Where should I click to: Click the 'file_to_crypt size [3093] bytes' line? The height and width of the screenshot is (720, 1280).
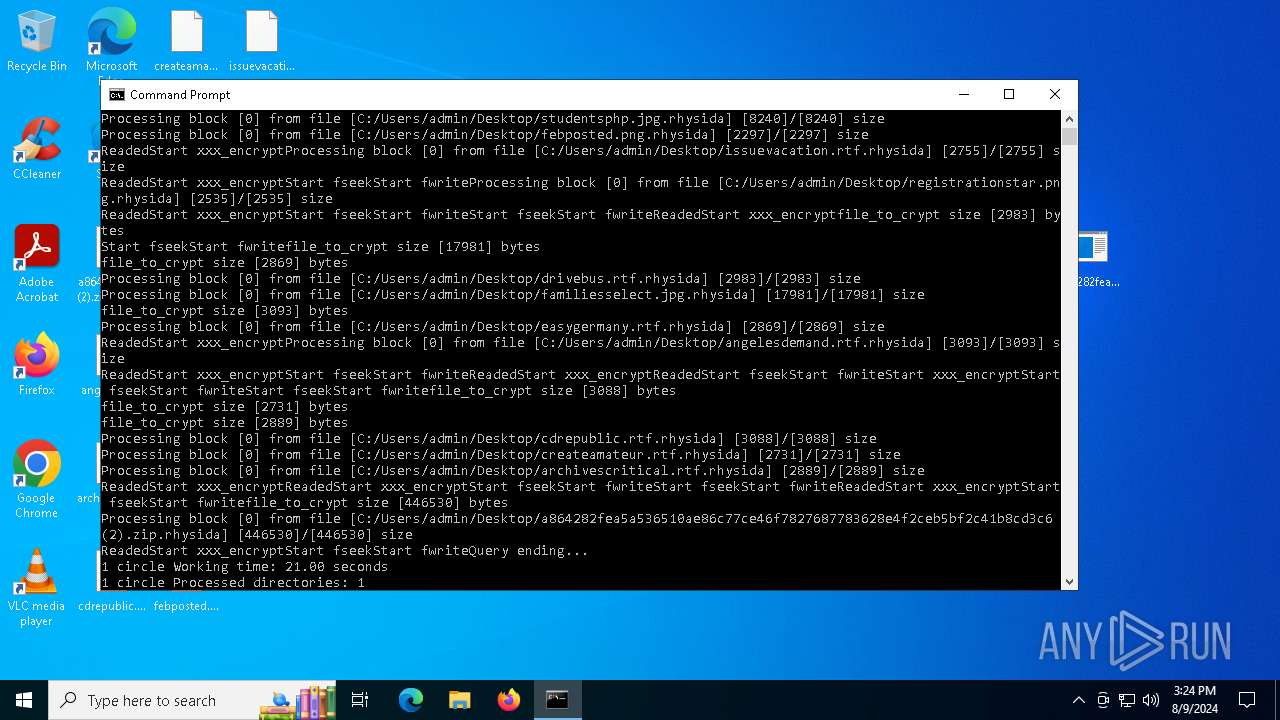(x=225, y=310)
